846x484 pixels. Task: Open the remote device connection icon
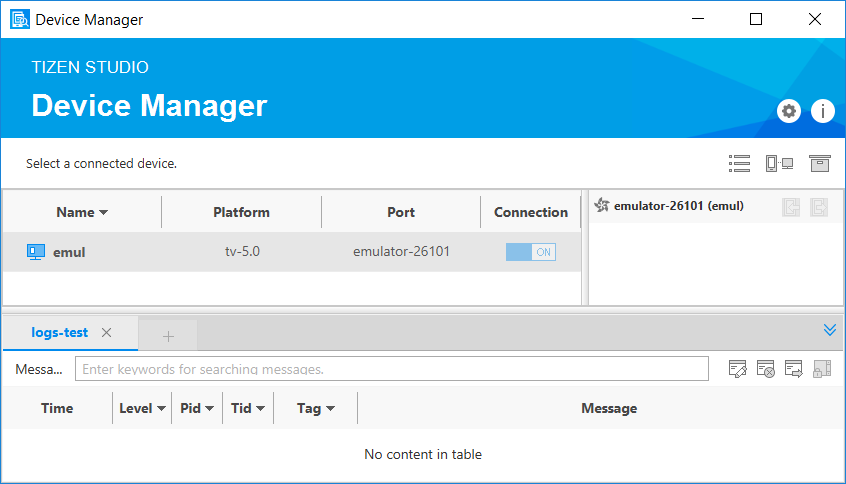779,163
